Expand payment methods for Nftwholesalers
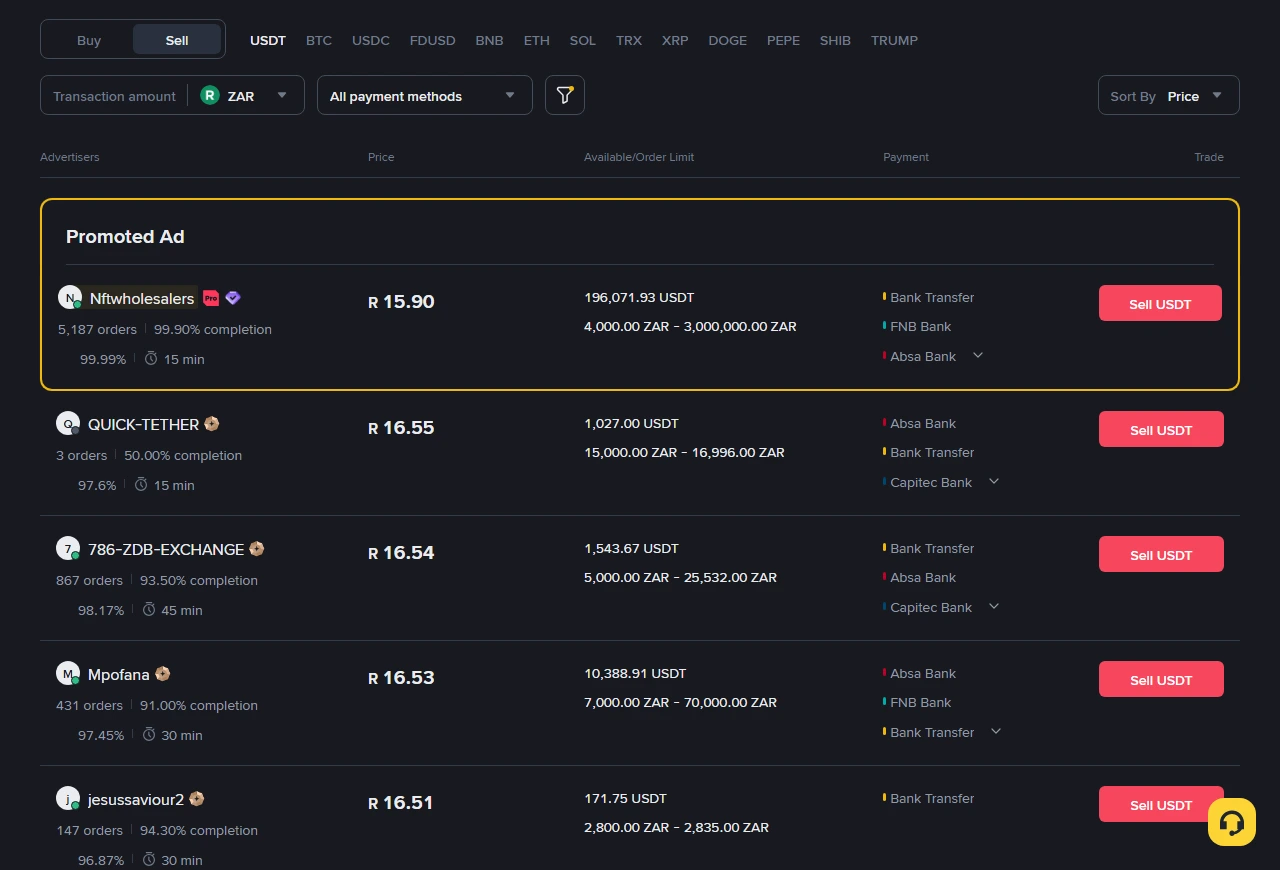 click(978, 355)
